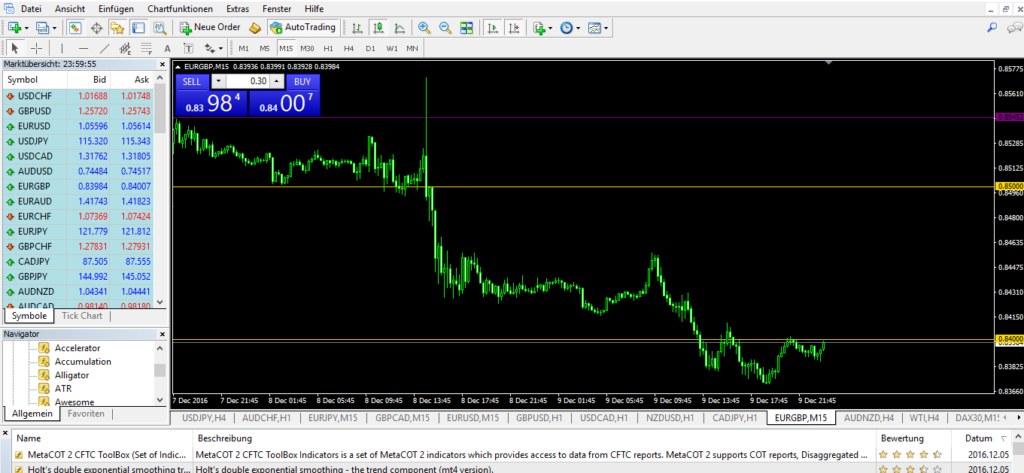Click the Zoom In magnifier icon
1024x473 pixels.
coord(424,28)
